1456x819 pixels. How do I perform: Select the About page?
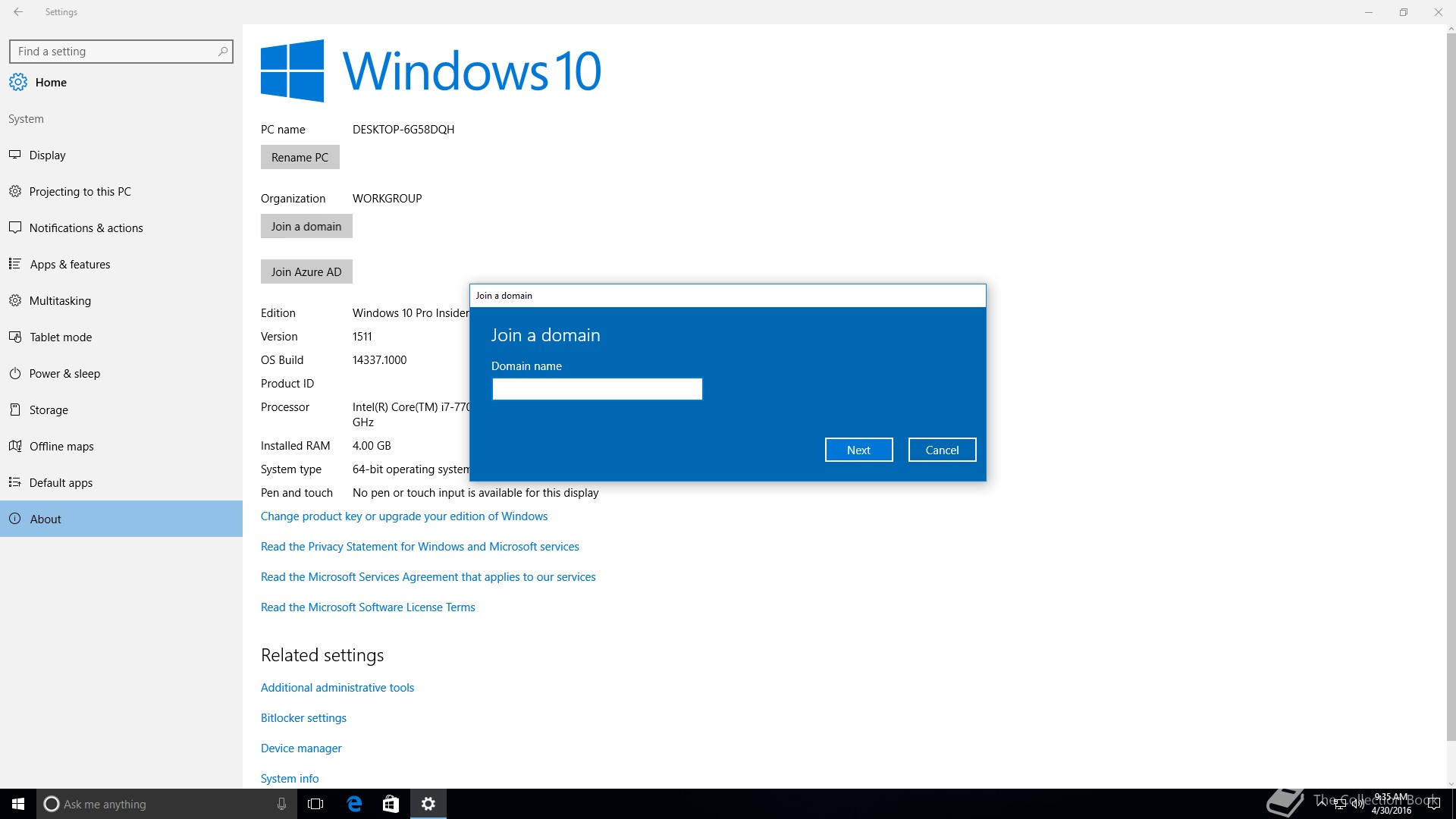[121, 519]
